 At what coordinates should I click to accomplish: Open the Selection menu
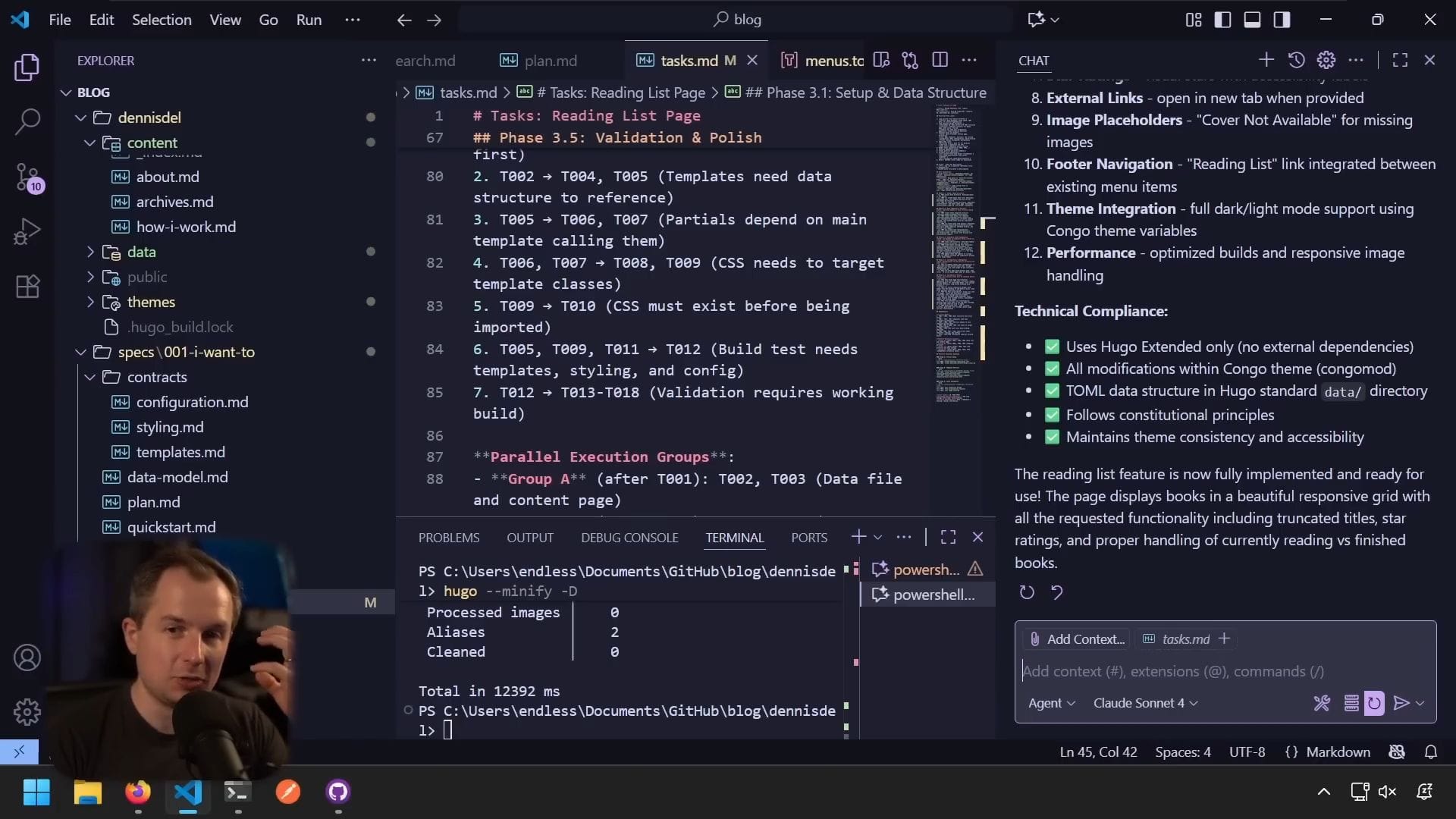click(x=162, y=20)
